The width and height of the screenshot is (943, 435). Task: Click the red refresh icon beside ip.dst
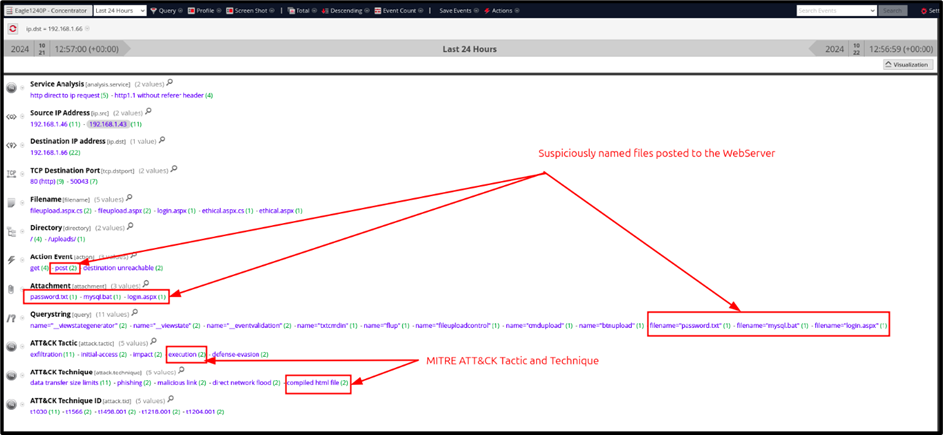pos(13,28)
